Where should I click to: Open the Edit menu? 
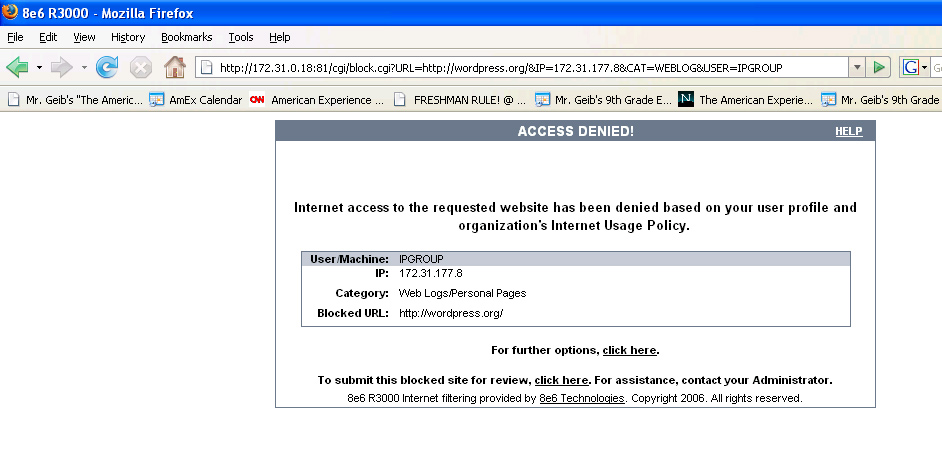click(48, 37)
